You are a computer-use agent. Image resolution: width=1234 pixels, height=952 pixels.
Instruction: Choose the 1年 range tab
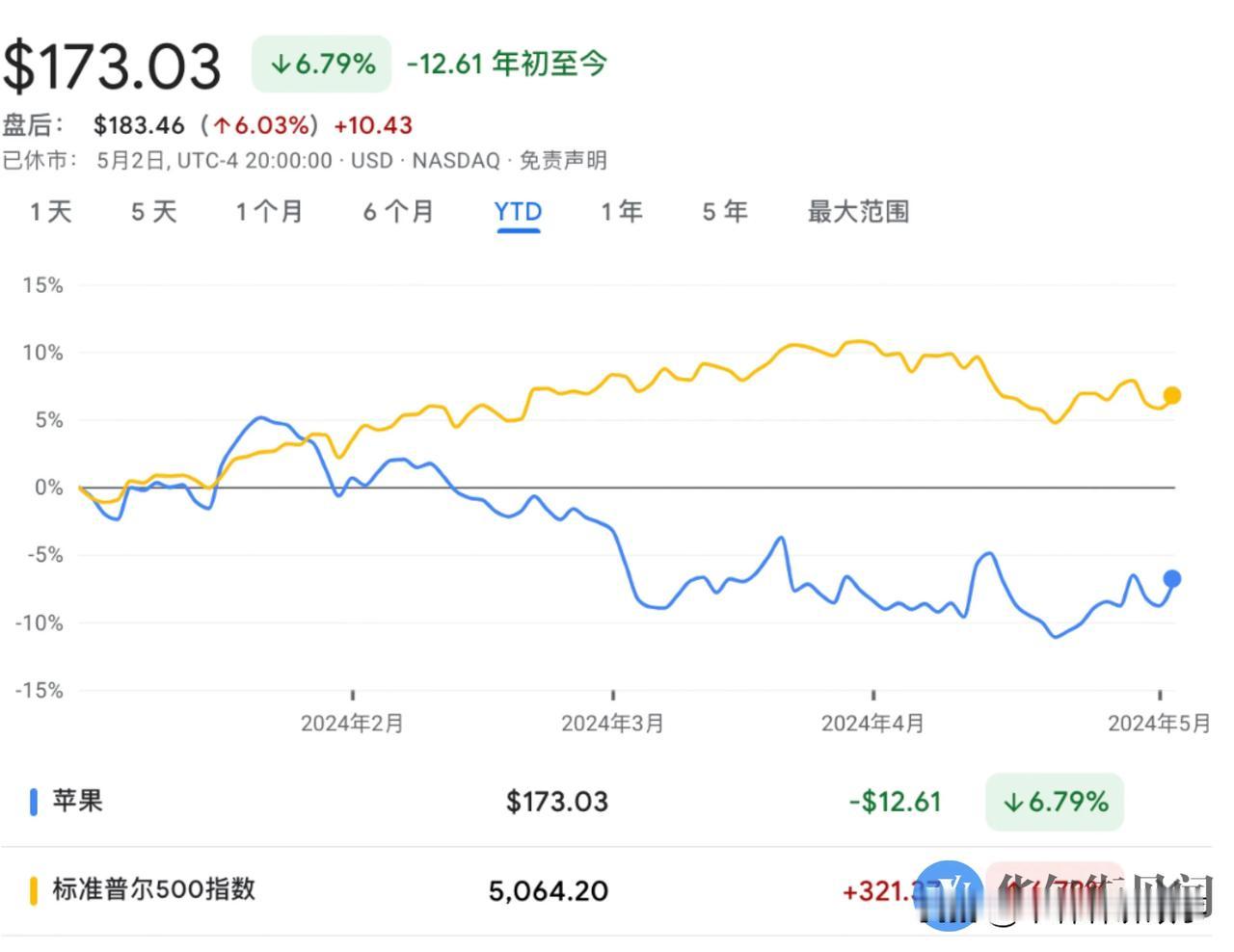click(622, 211)
